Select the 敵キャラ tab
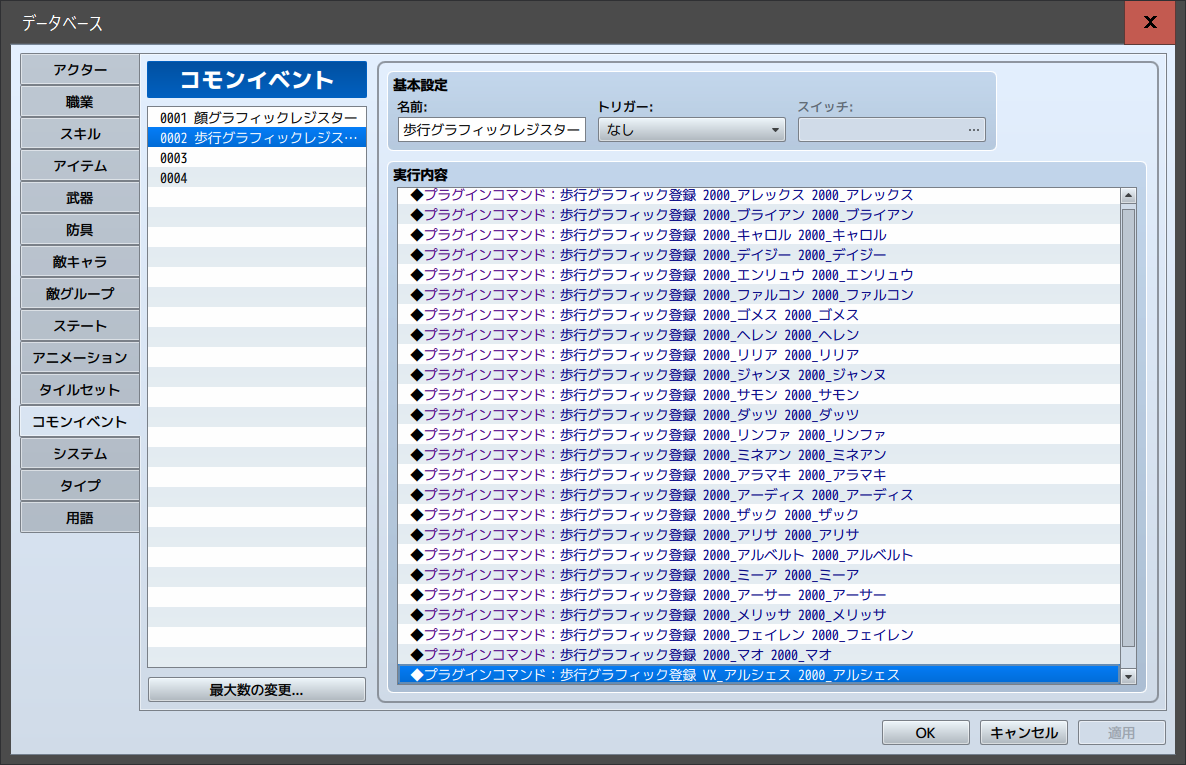The width and height of the screenshot is (1186, 765). tap(79, 262)
